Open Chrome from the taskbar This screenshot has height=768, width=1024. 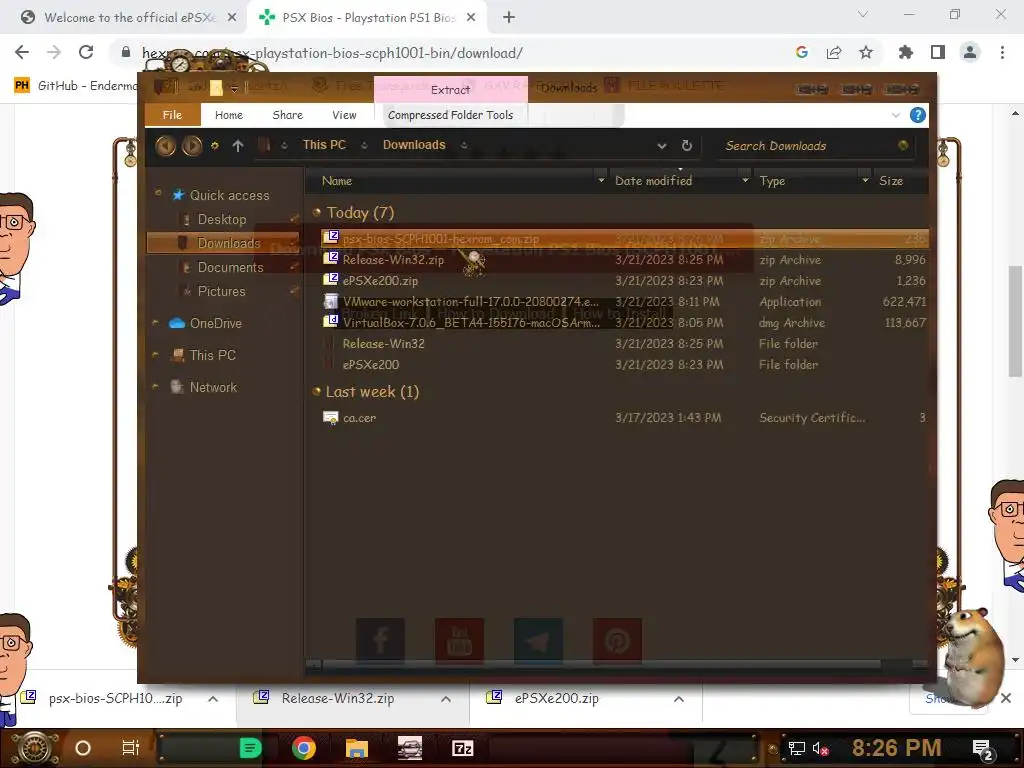pos(304,748)
